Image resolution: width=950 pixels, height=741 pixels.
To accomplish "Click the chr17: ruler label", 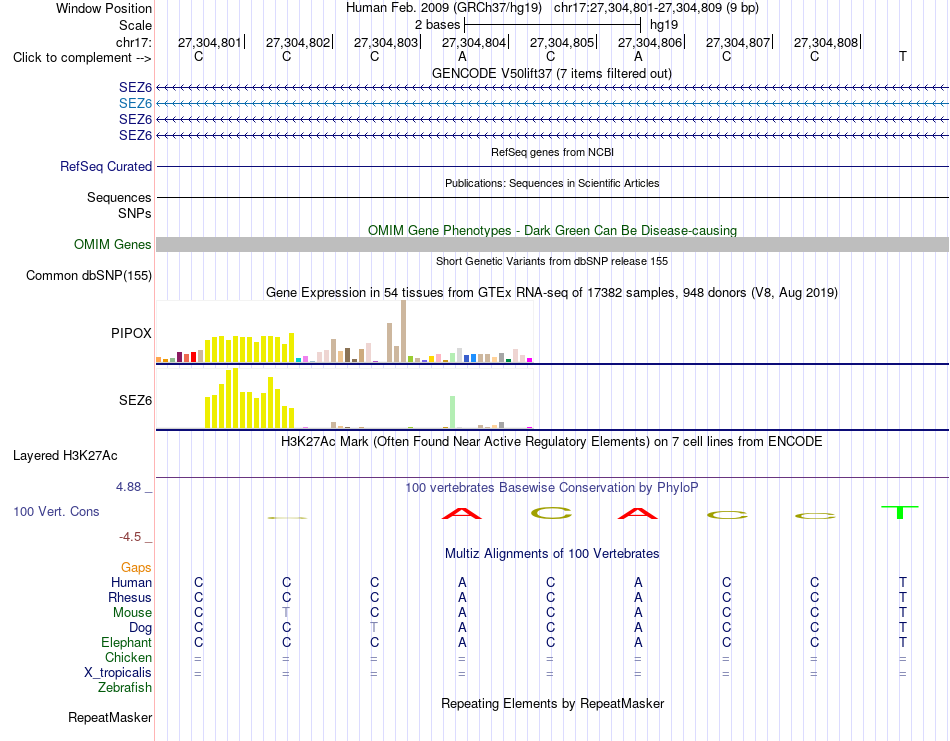I will 133,42.
